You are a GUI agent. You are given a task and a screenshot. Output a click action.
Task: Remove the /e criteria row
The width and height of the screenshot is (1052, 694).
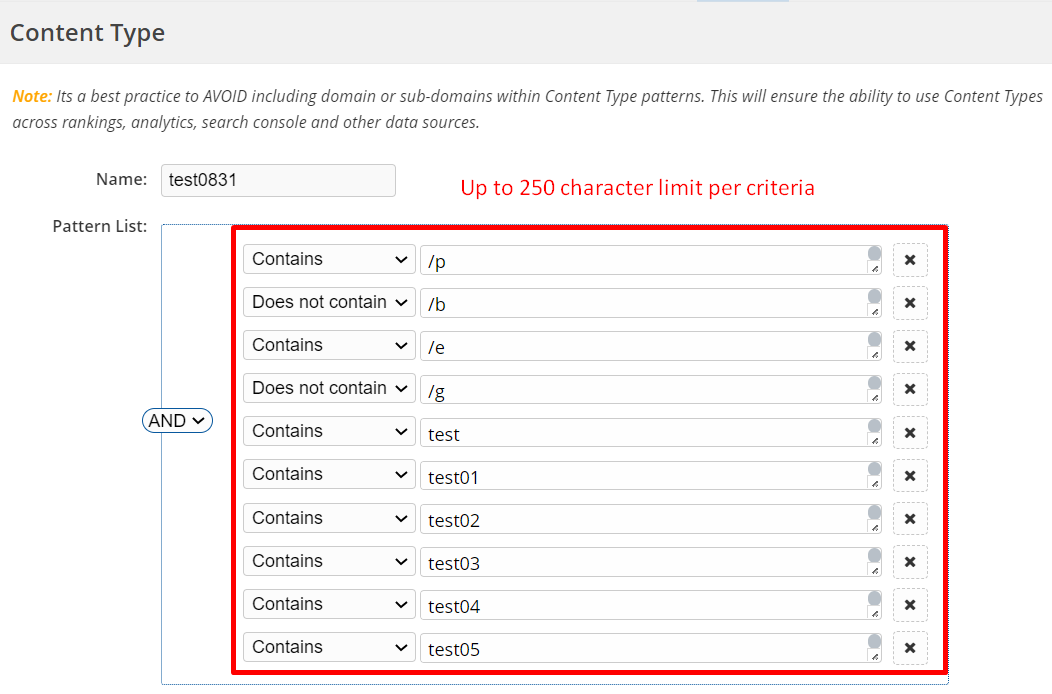pos(909,346)
